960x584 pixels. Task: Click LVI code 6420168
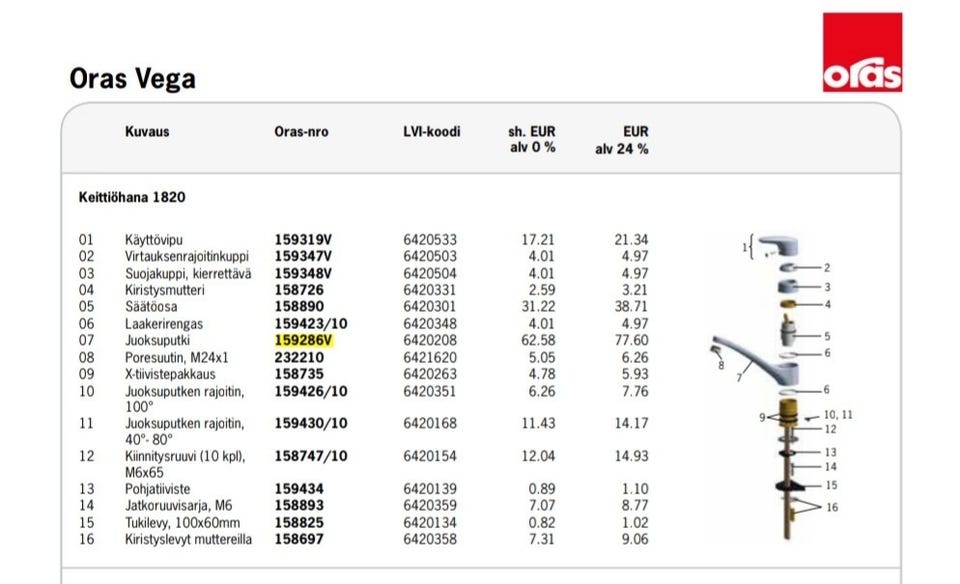click(430, 423)
